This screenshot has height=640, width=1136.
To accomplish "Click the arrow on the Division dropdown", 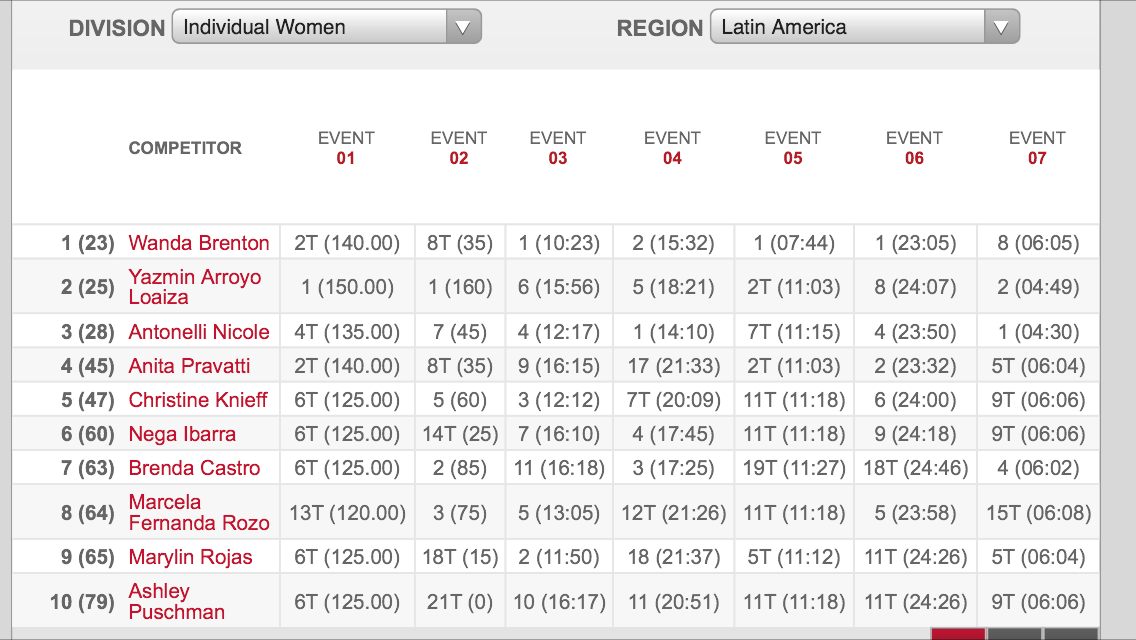I will 463,28.
